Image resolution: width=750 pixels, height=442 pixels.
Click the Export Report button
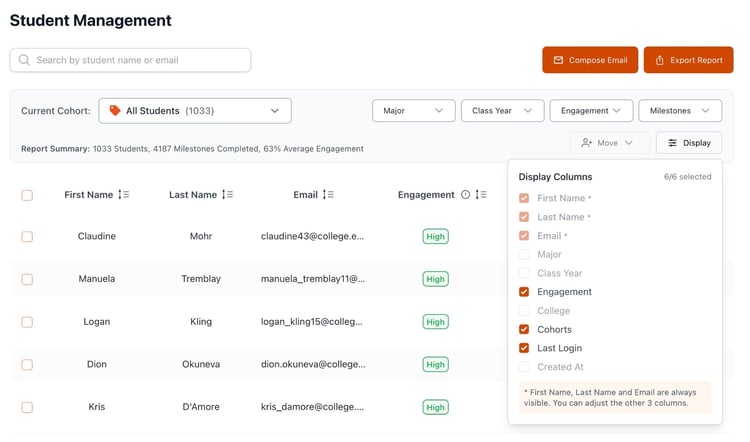click(688, 60)
